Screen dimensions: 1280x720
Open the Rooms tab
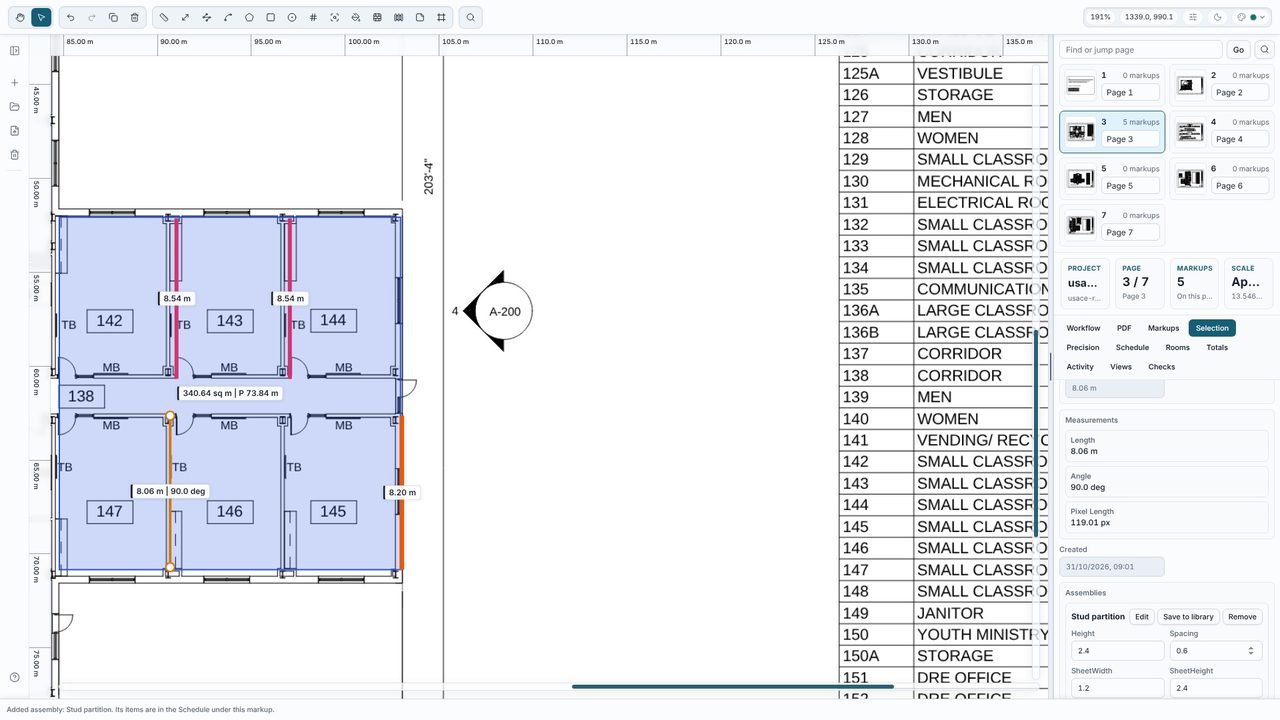pyautogui.click(x=1177, y=347)
